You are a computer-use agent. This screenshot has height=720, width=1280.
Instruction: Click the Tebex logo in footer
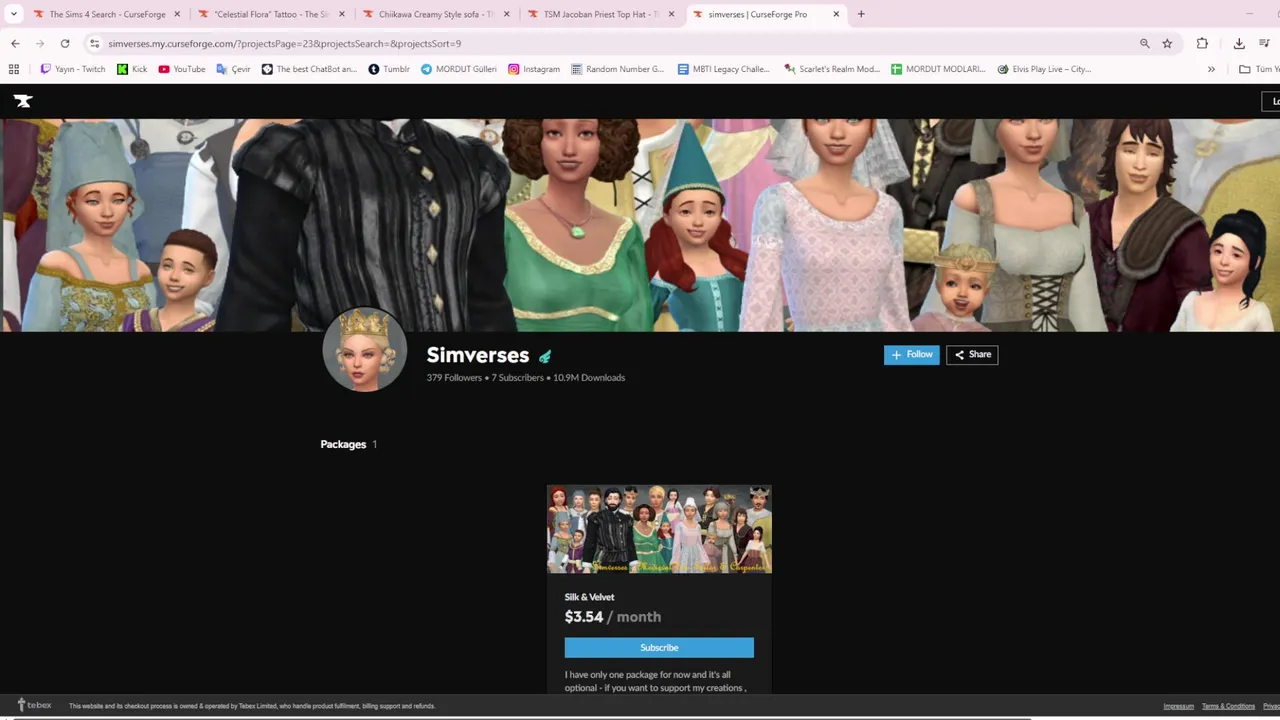[x=34, y=705]
